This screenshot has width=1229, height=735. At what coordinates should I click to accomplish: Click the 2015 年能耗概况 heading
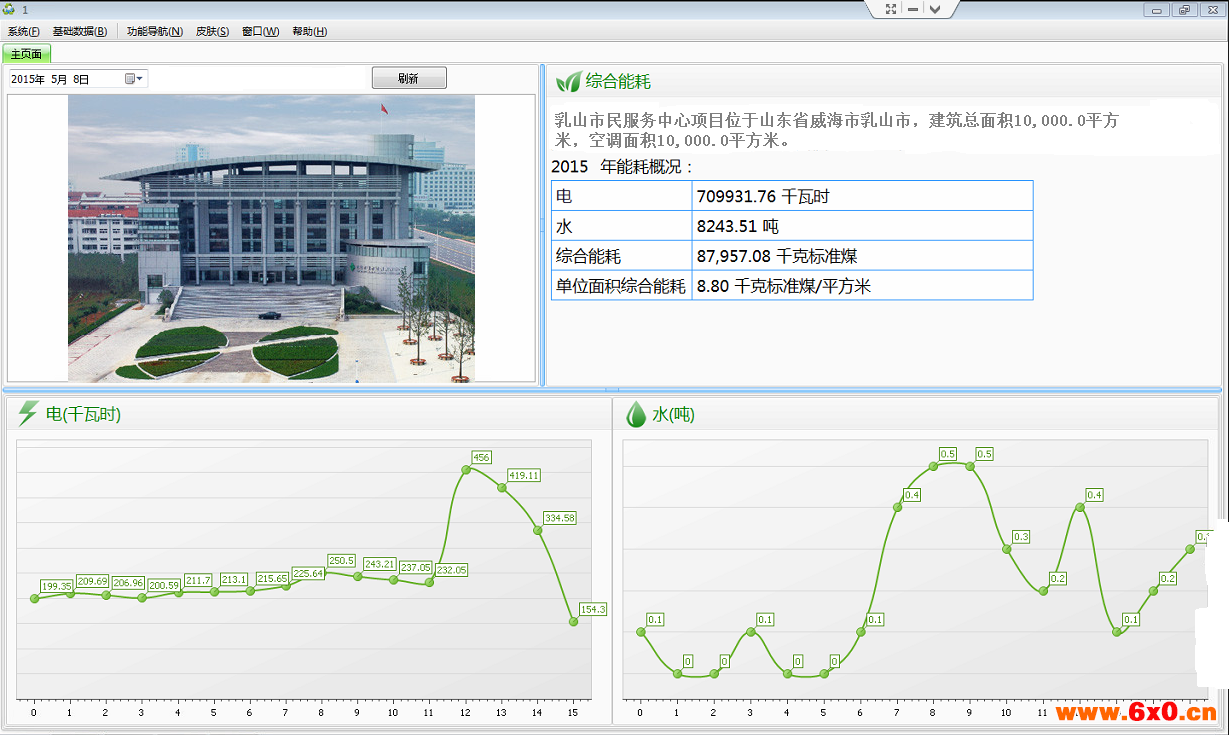click(622, 167)
